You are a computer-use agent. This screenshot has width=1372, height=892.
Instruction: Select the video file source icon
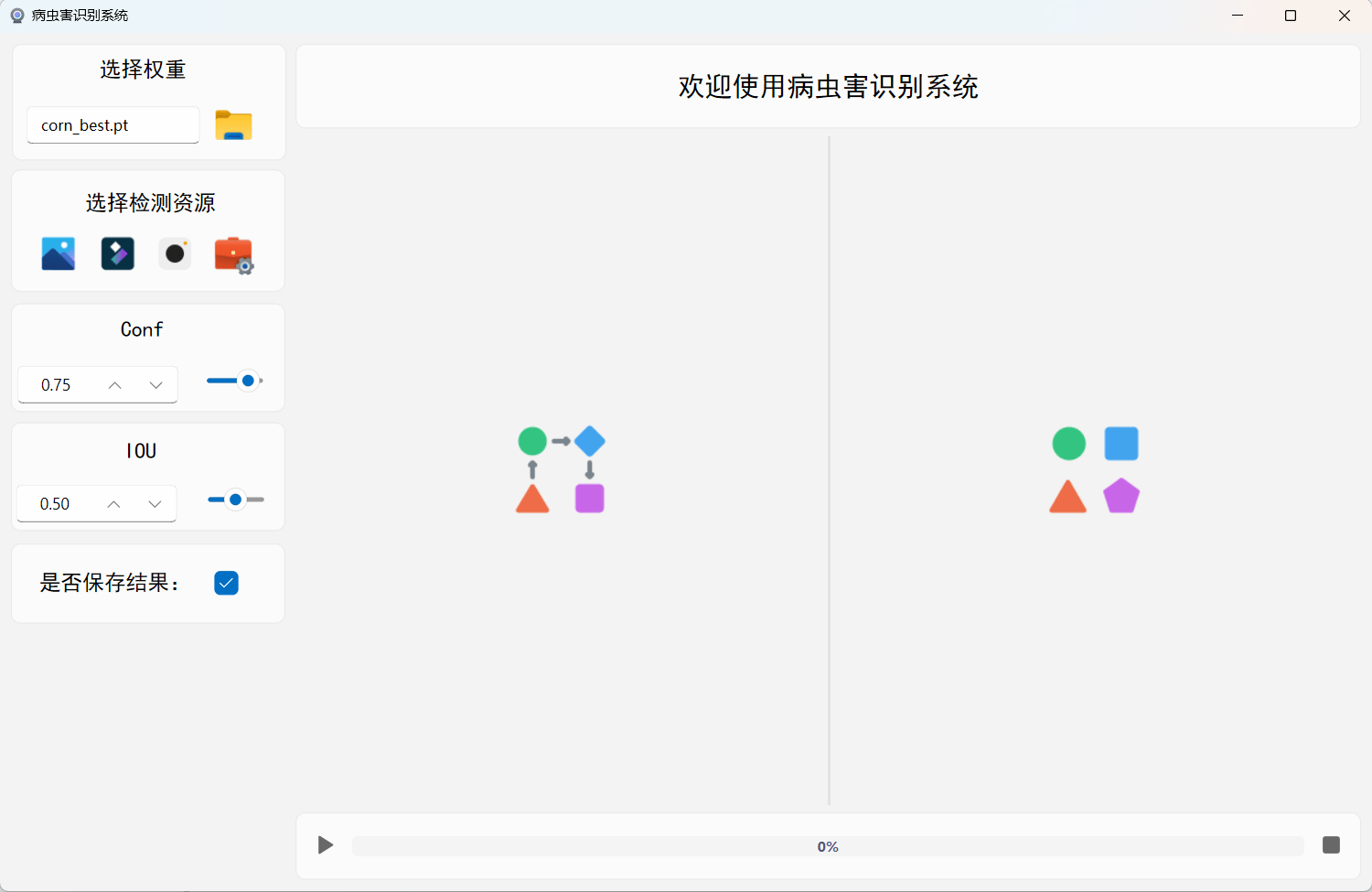coord(117,253)
